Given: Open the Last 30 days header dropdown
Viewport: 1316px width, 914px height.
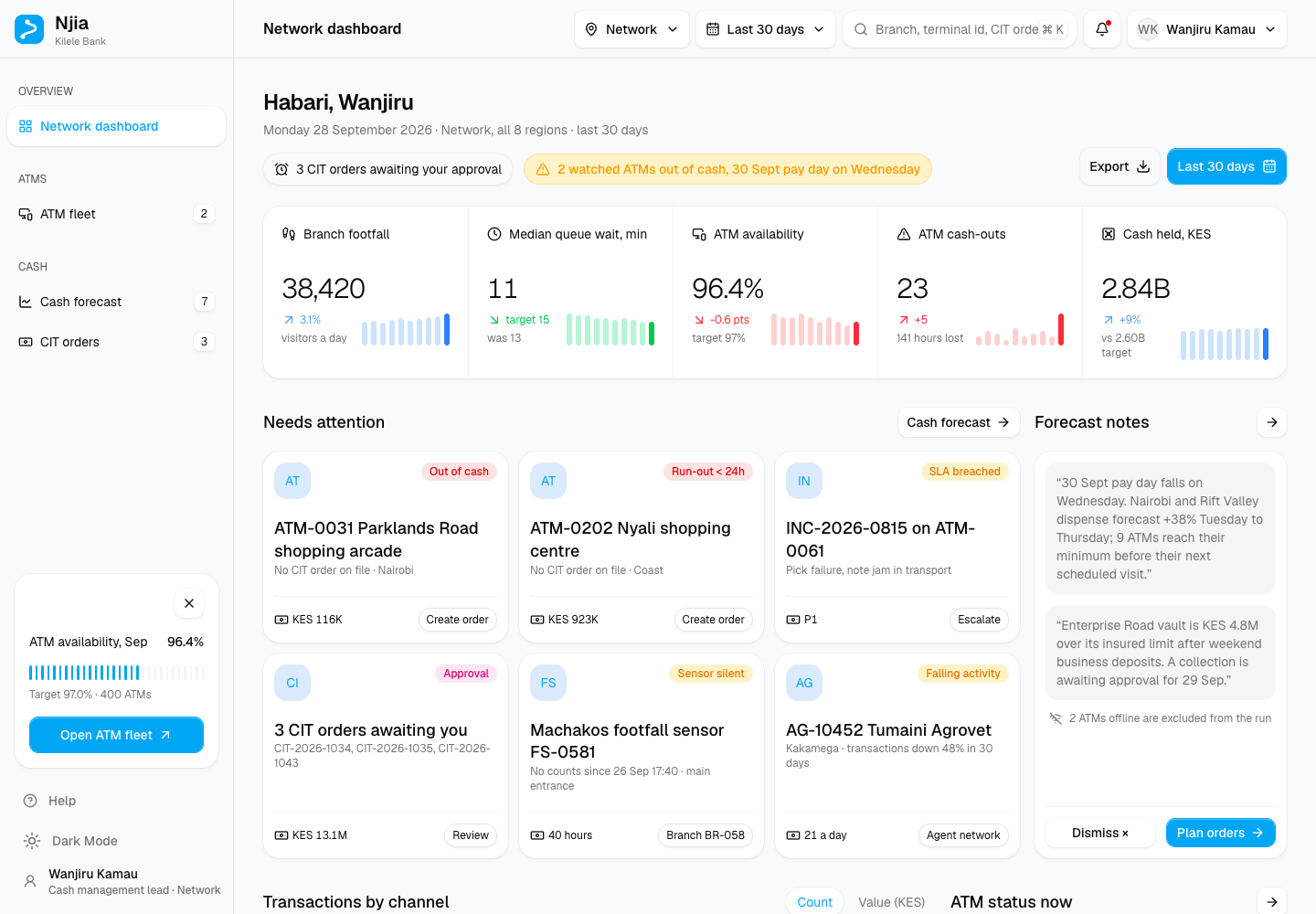Looking at the screenshot, I should click(765, 29).
